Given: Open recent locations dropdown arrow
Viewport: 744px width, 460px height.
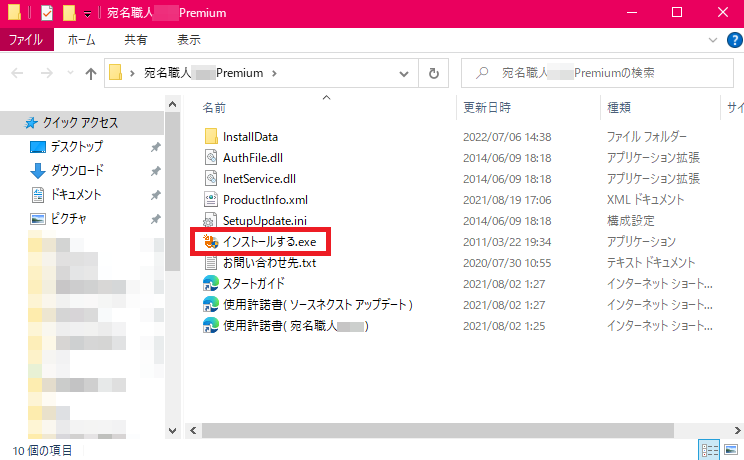Looking at the screenshot, I should pos(70,73).
